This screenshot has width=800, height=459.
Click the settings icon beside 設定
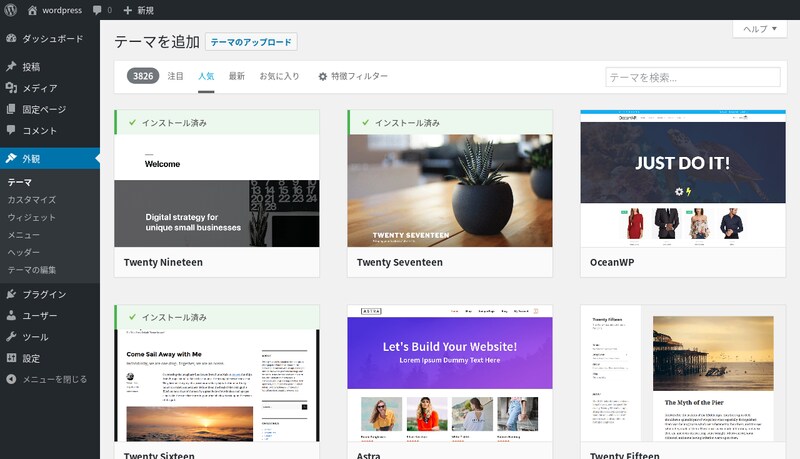[x=11, y=358]
